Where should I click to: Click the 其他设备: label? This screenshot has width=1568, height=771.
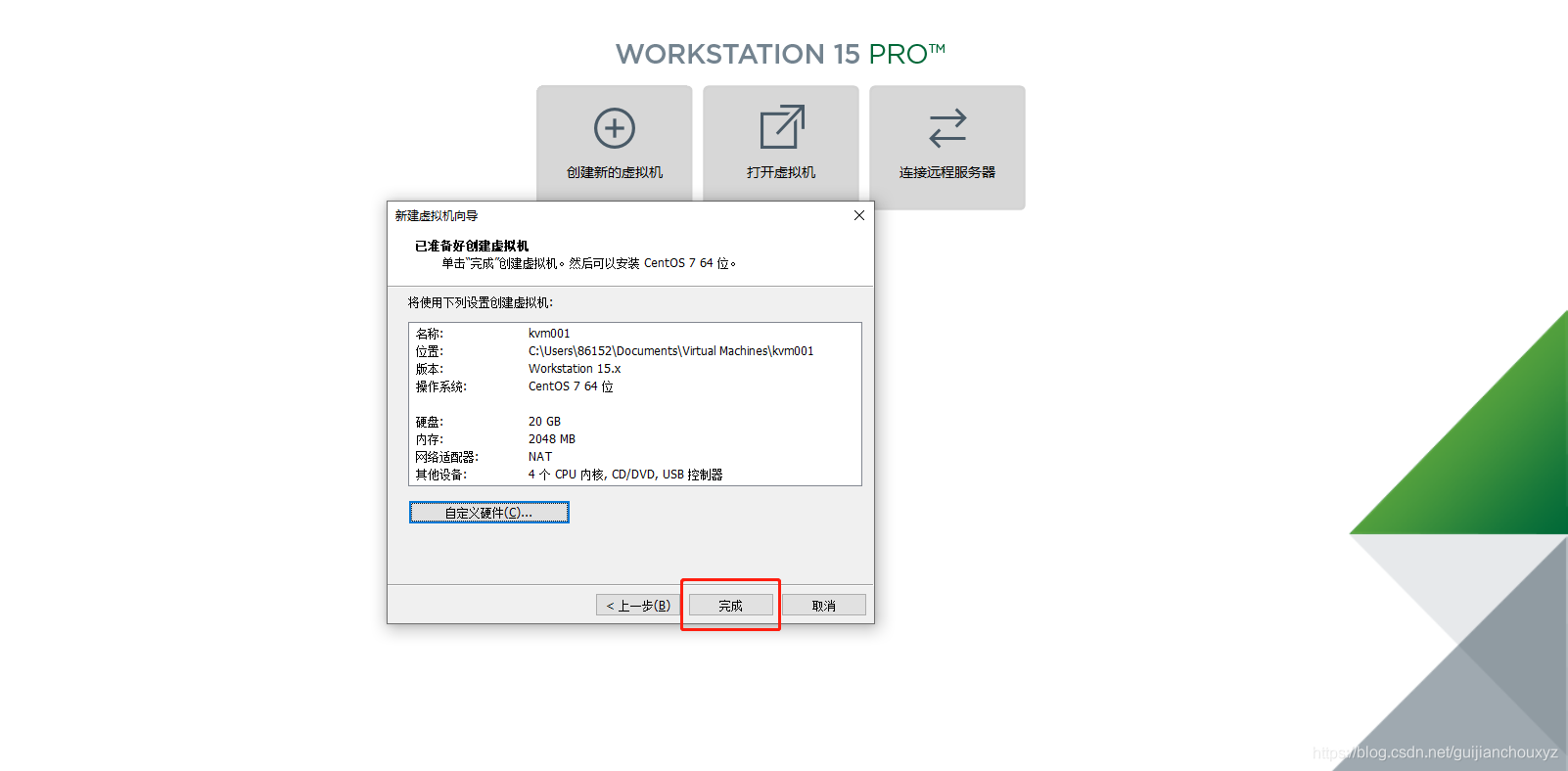441,475
